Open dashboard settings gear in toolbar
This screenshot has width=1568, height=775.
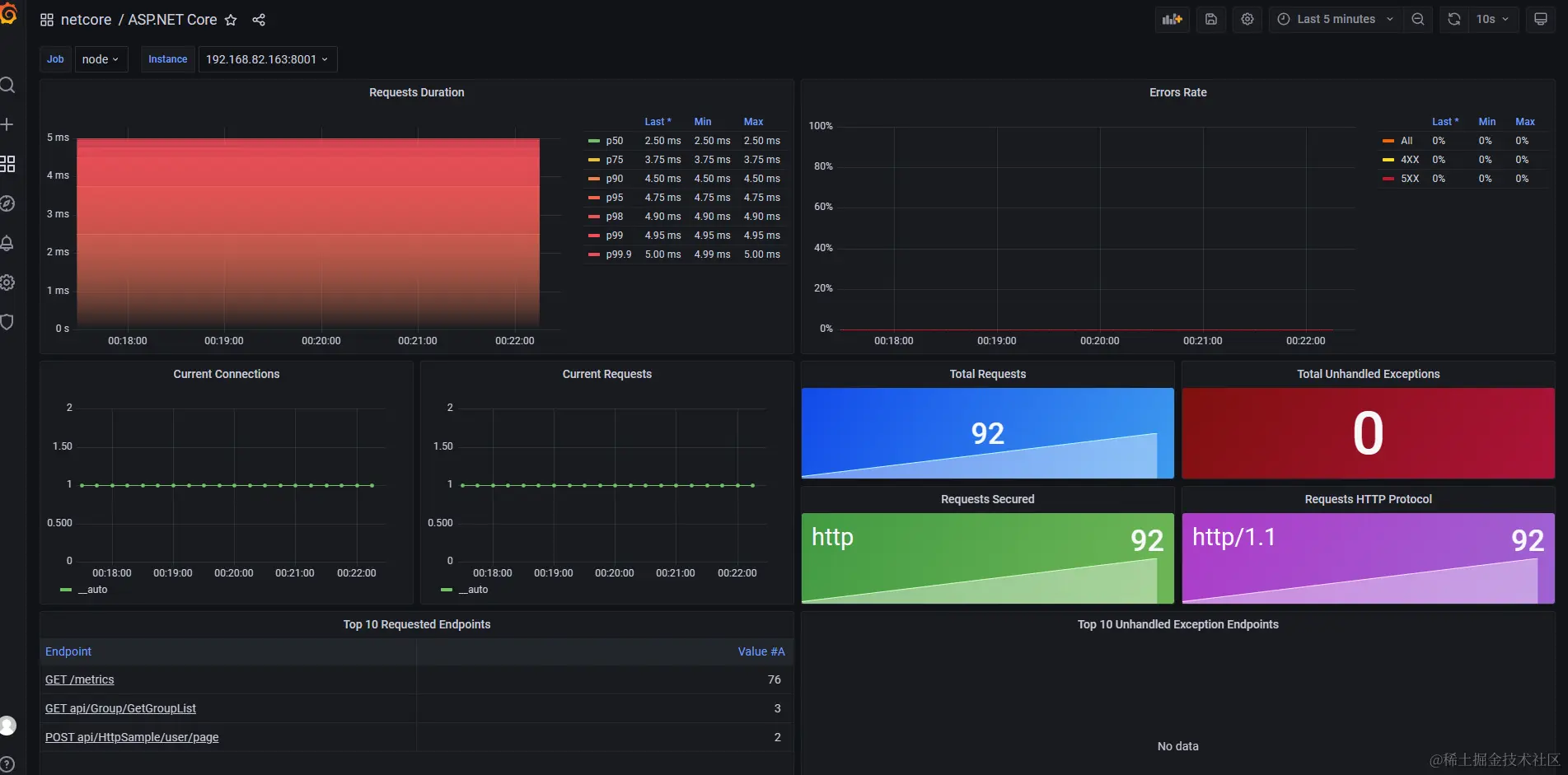tap(1247, 19)
